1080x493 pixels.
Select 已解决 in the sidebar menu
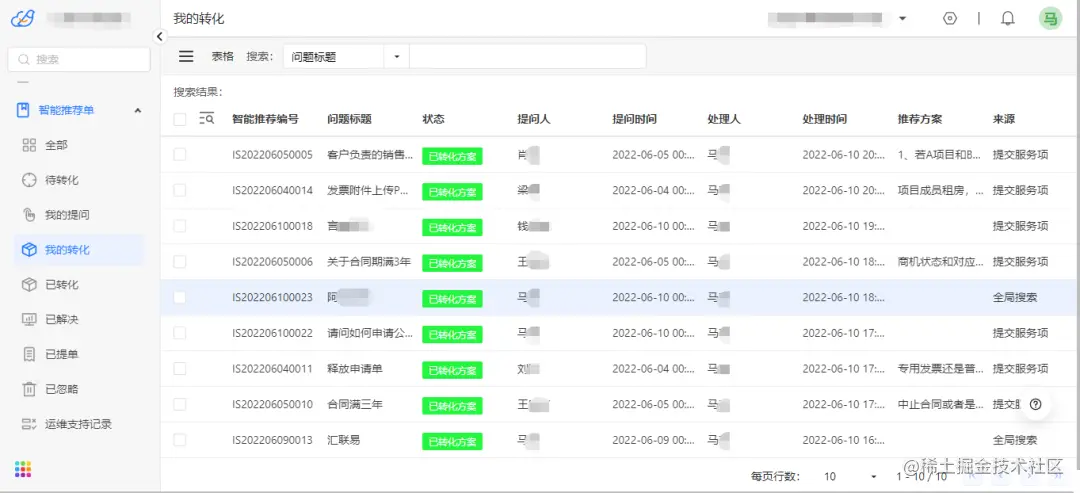tap(62, 319)
